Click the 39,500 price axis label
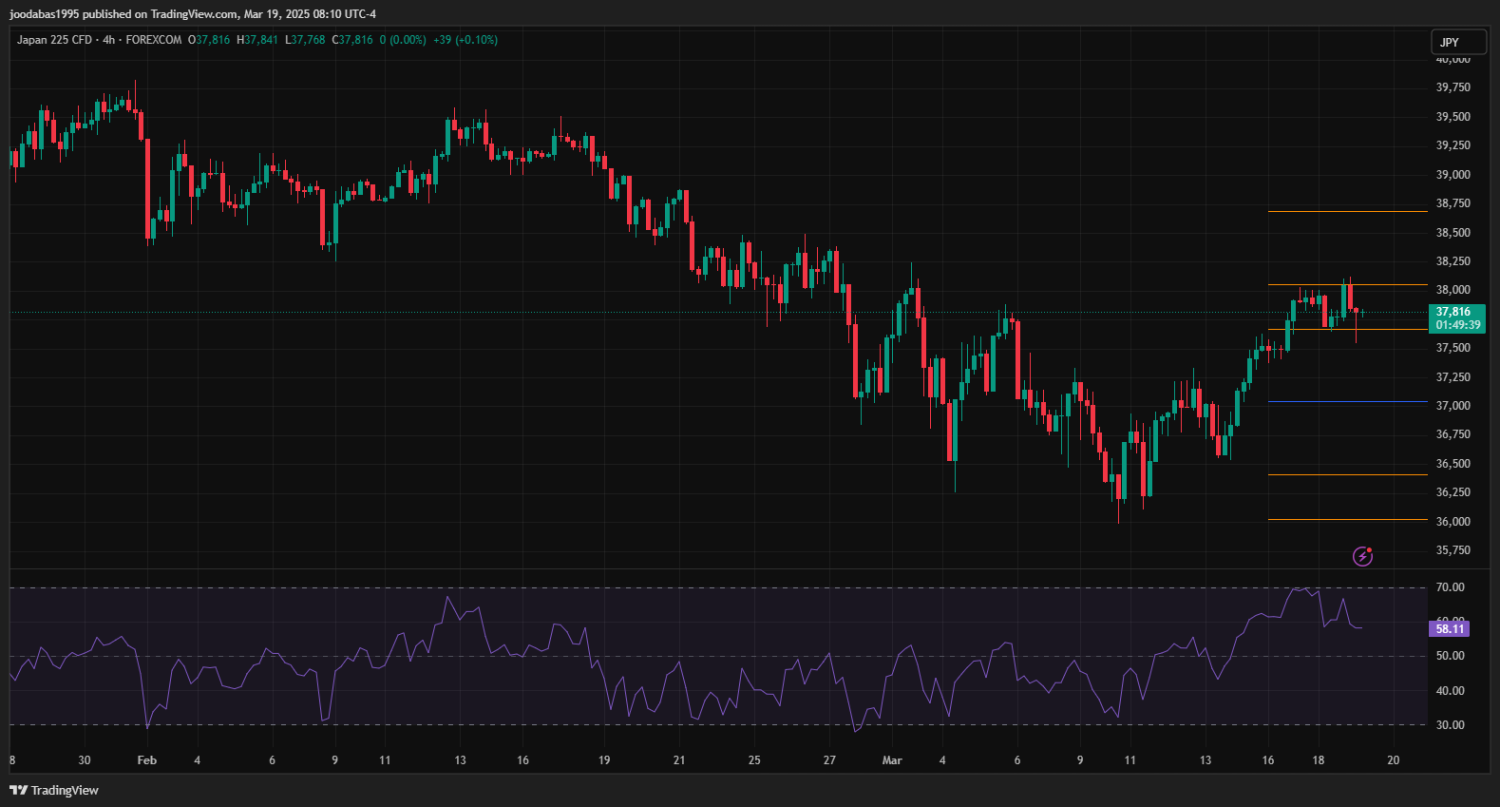 (1453, 117)
